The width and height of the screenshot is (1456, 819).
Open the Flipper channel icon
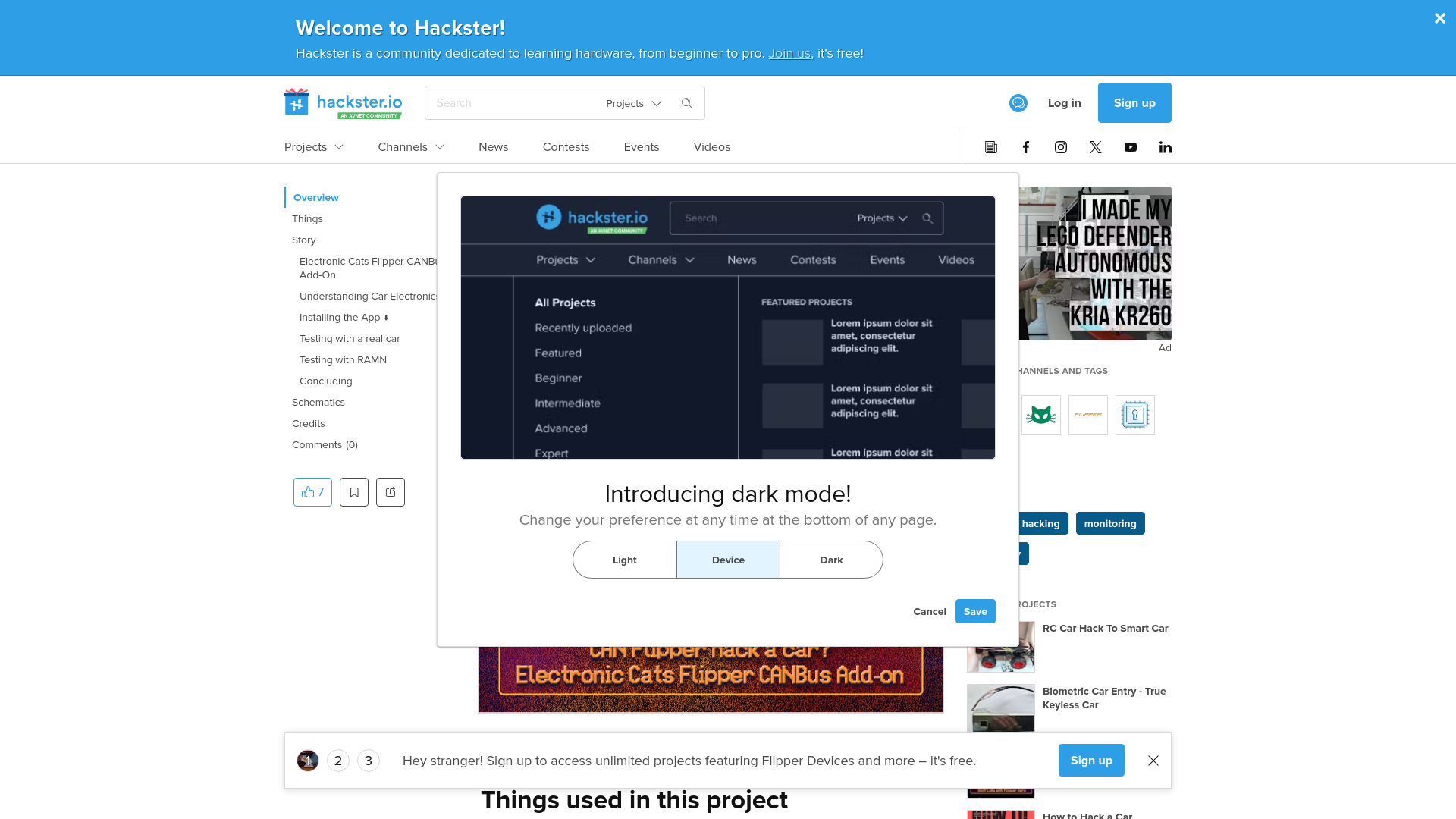[1088, 415]
